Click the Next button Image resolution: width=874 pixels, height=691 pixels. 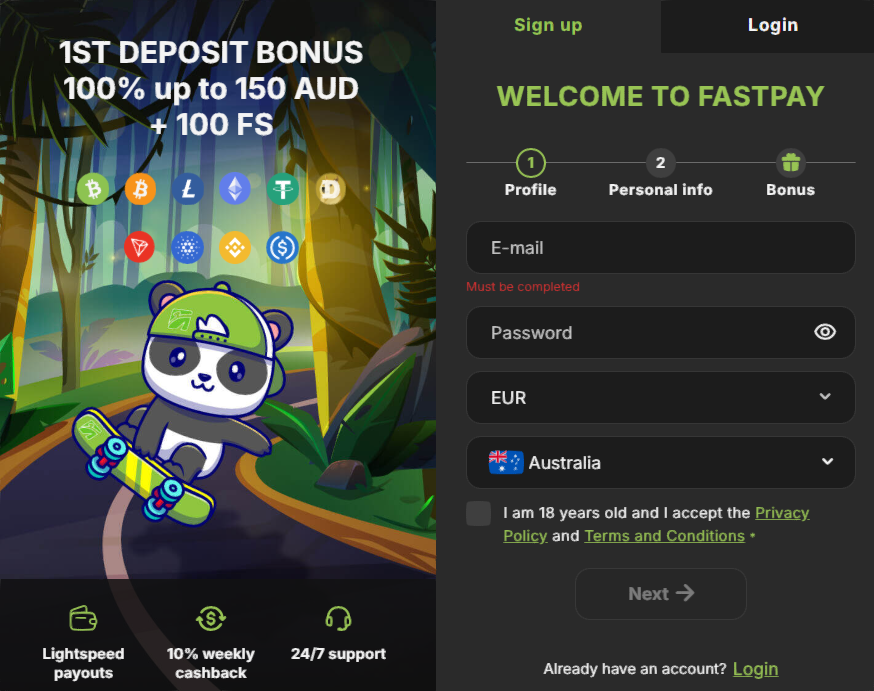(x=661, y=594)
